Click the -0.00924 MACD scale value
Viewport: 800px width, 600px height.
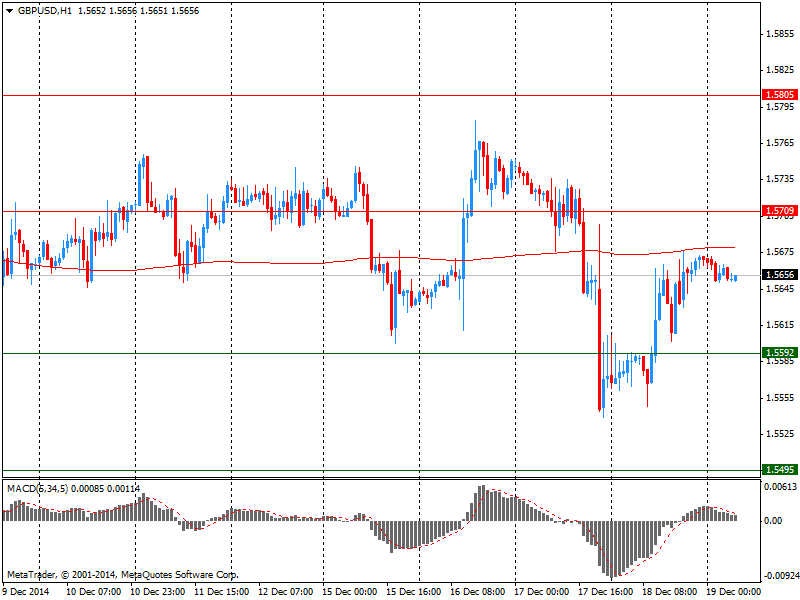780,576
